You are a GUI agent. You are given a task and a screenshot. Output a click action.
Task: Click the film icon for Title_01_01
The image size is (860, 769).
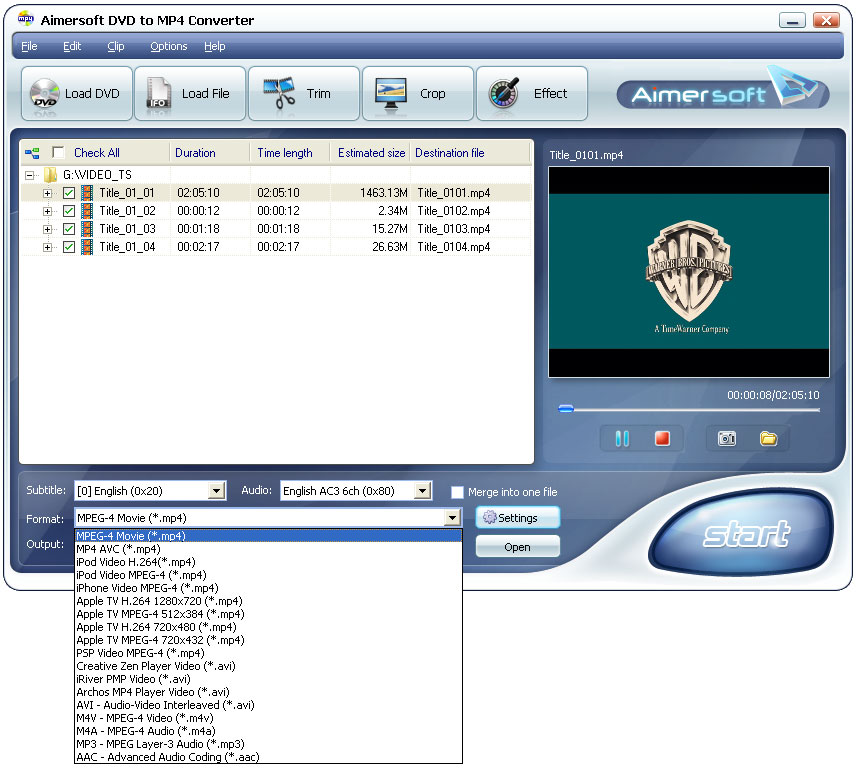[x=87, y=193]
